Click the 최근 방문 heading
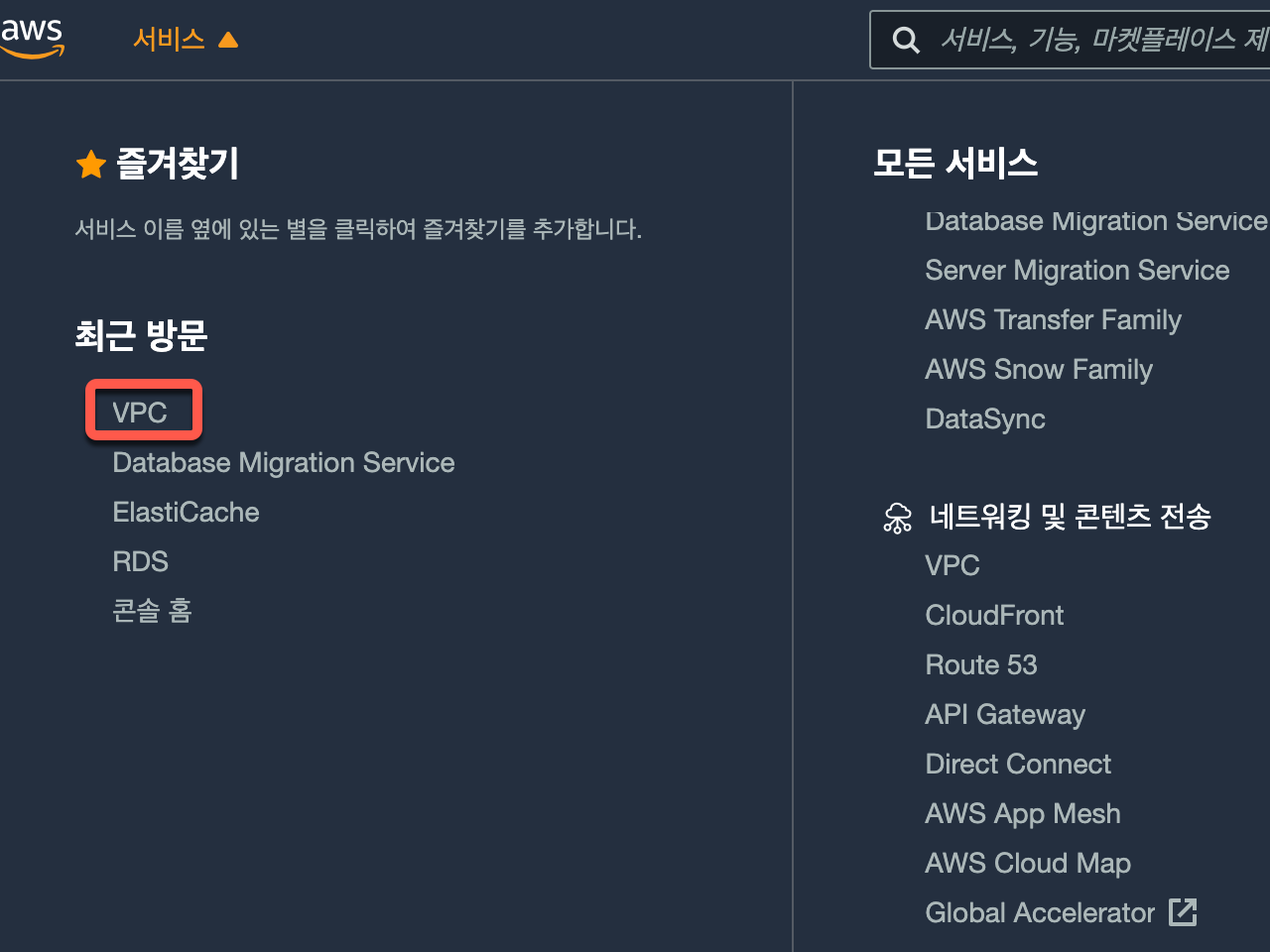 [x=141, y=335]
